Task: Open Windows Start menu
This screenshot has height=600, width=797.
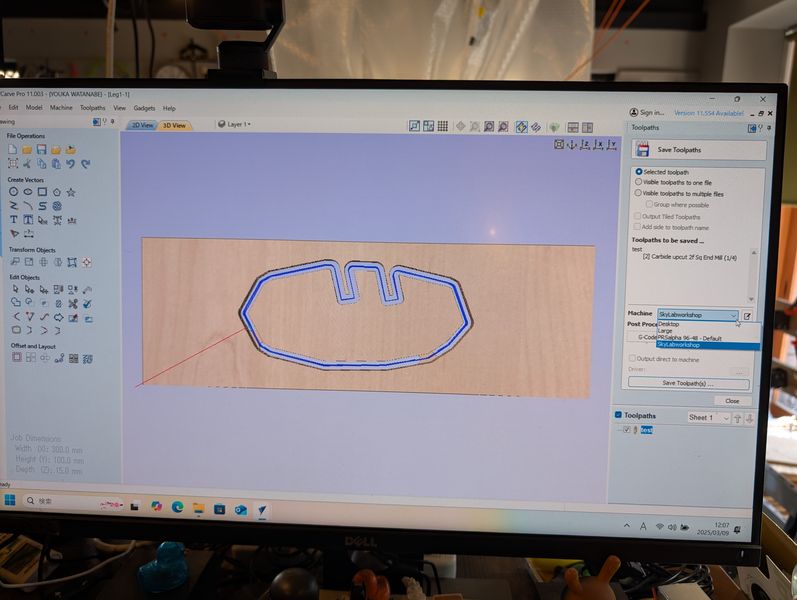Action: pyautogui.click(x=10, y=500)
